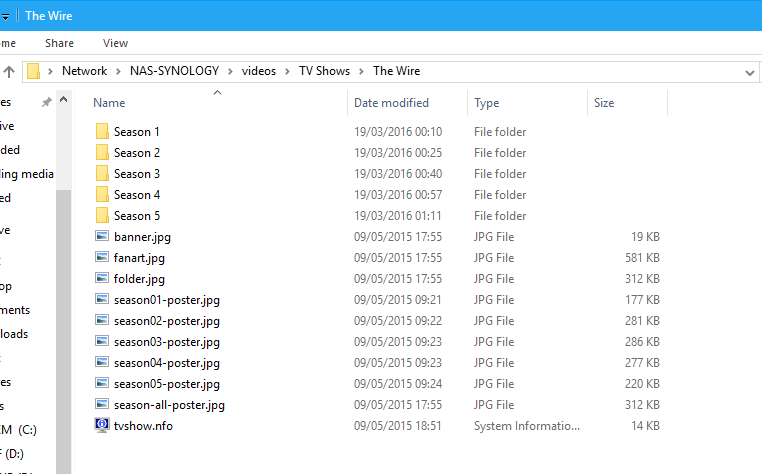
Task: Go up one folder level with Up arrow
Action: point(9,72)
